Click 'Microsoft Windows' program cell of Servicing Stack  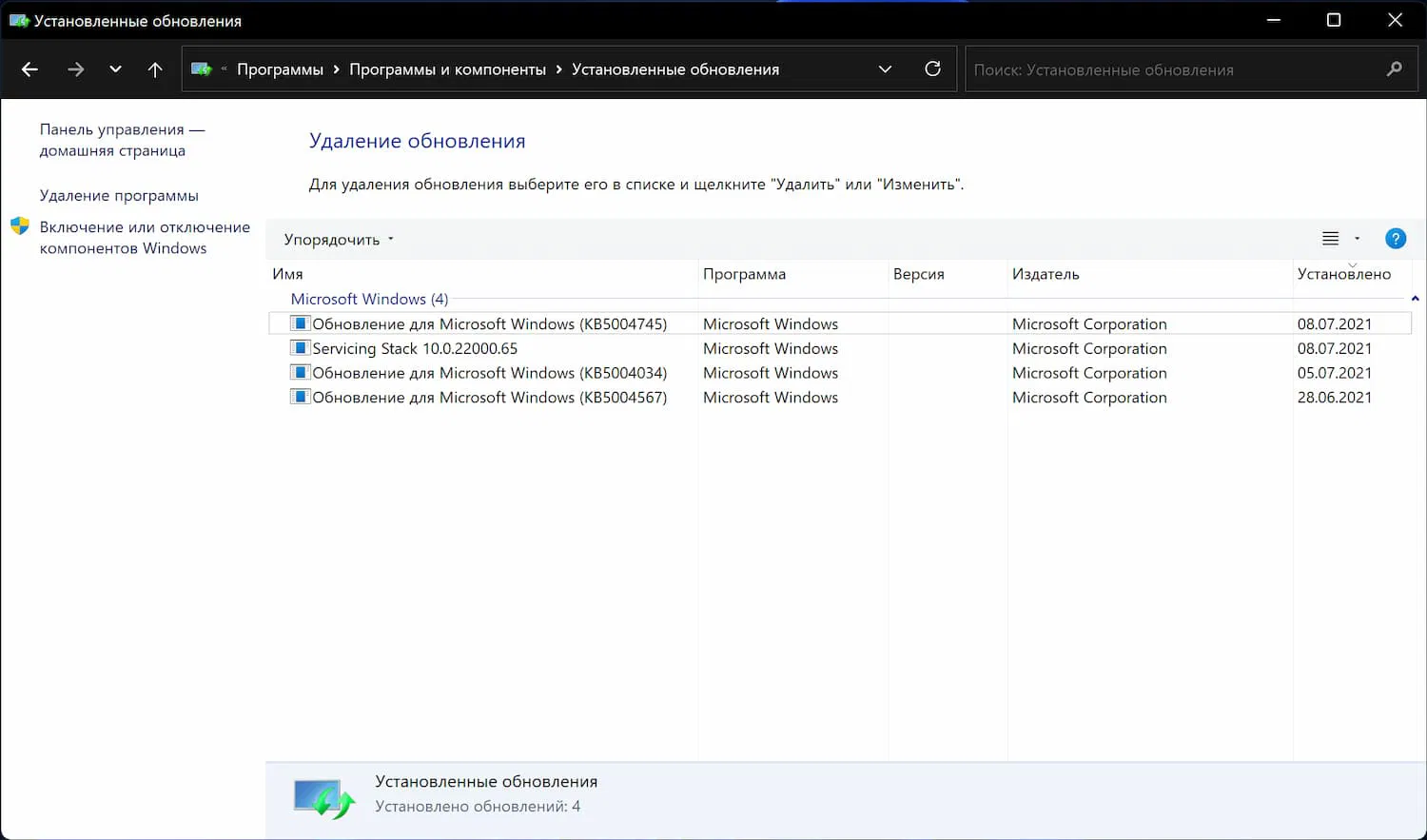pyautogui.click(x=771, y=348)
